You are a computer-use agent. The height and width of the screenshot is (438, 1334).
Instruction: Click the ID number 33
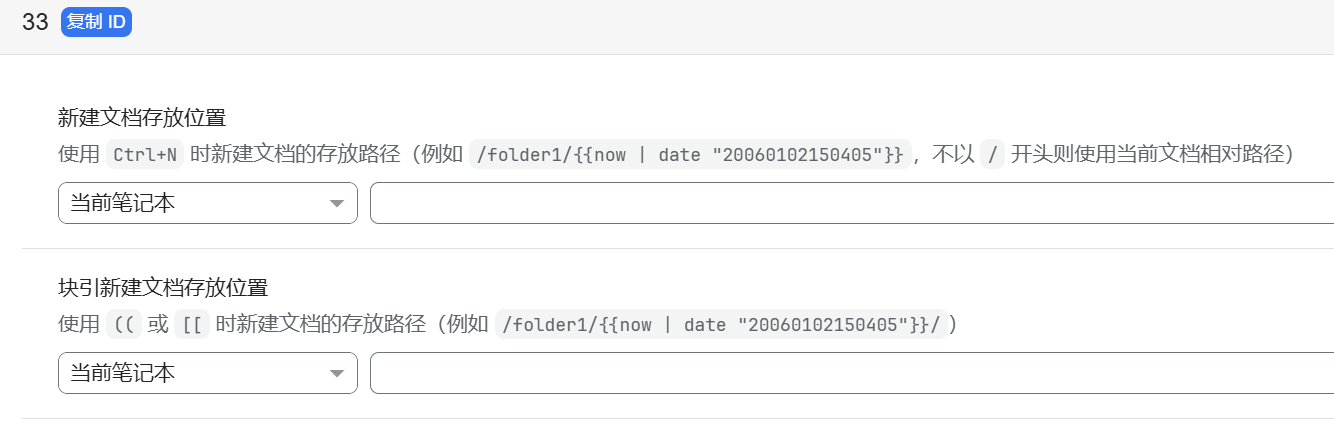click(35, 22)
